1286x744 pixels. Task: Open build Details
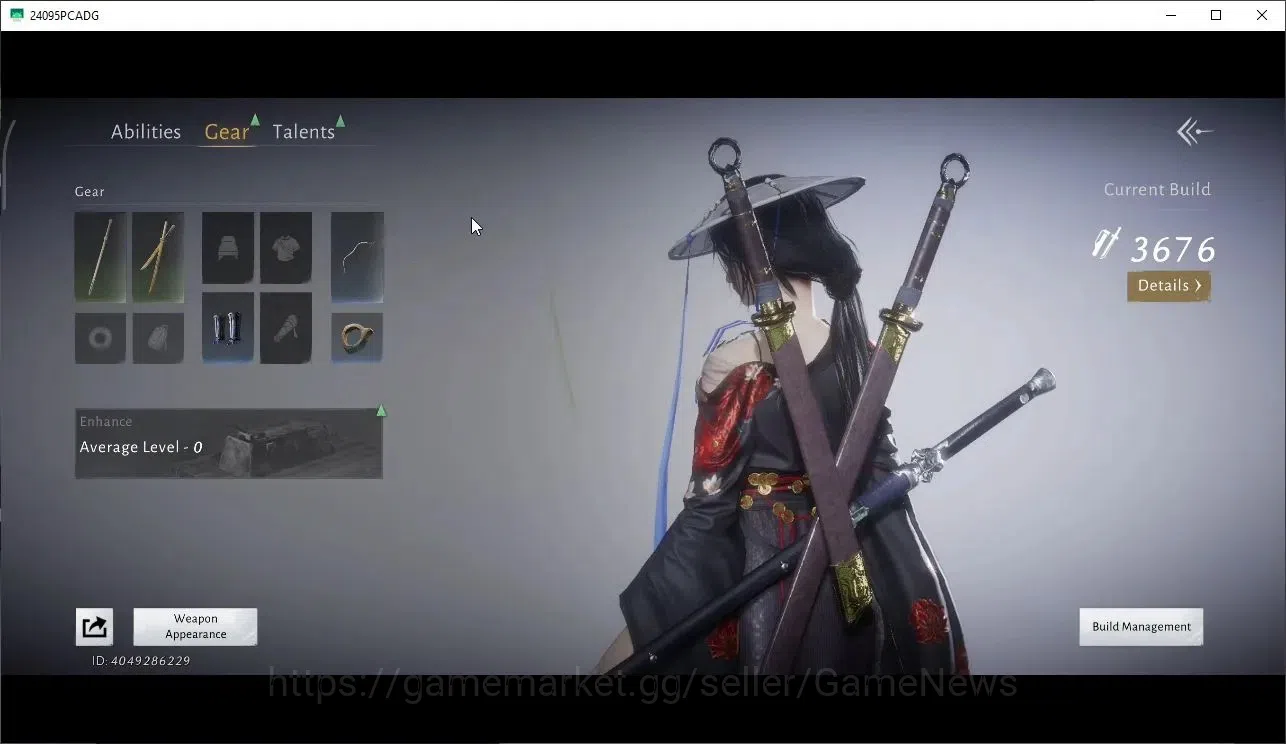coord(1169,286)
